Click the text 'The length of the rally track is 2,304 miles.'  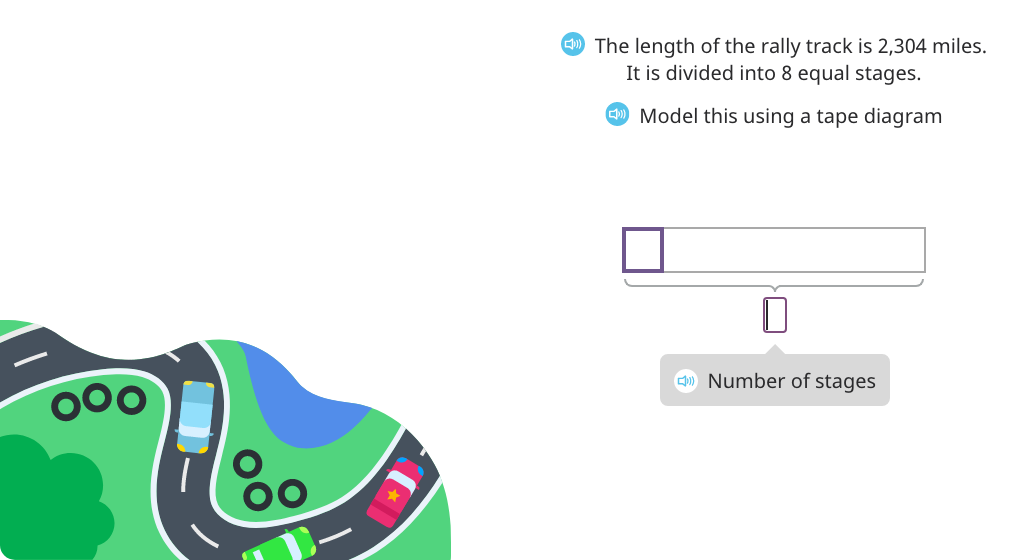[x=790, y=46]
